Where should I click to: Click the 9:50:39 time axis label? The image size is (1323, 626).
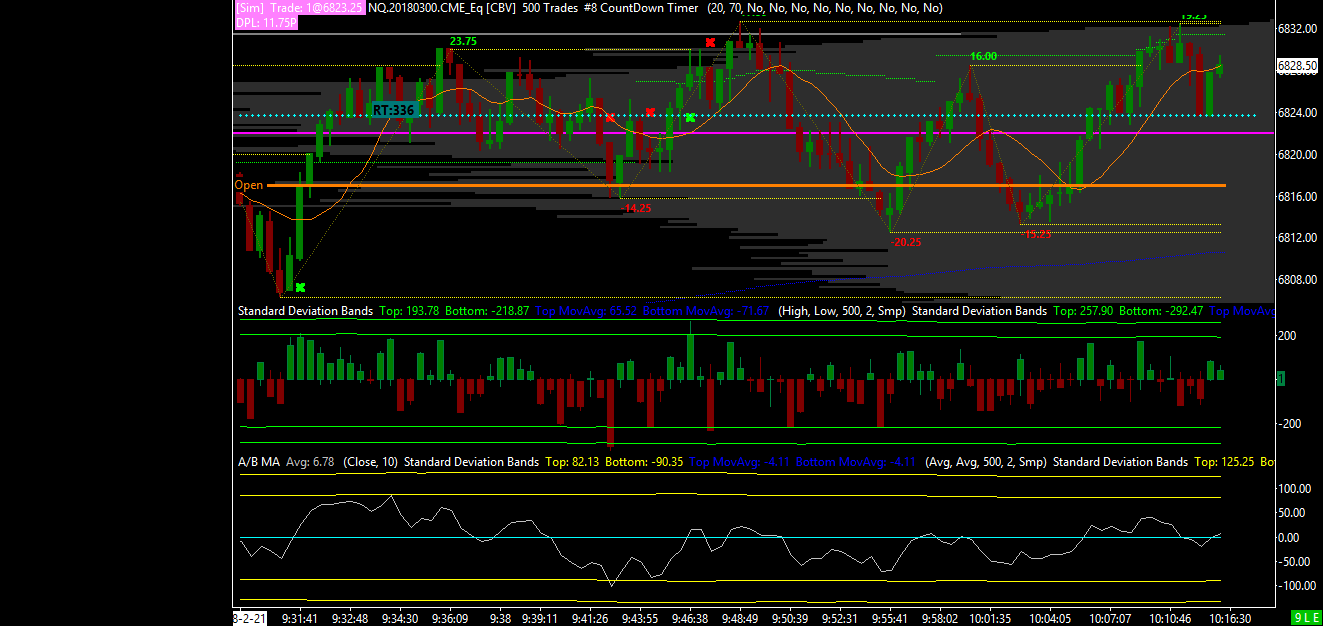click(x=792, y=618)
